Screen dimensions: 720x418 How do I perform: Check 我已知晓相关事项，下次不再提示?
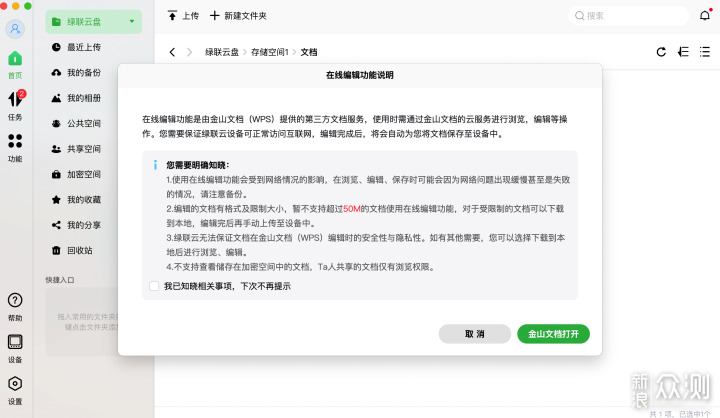(x=154, y=286)
